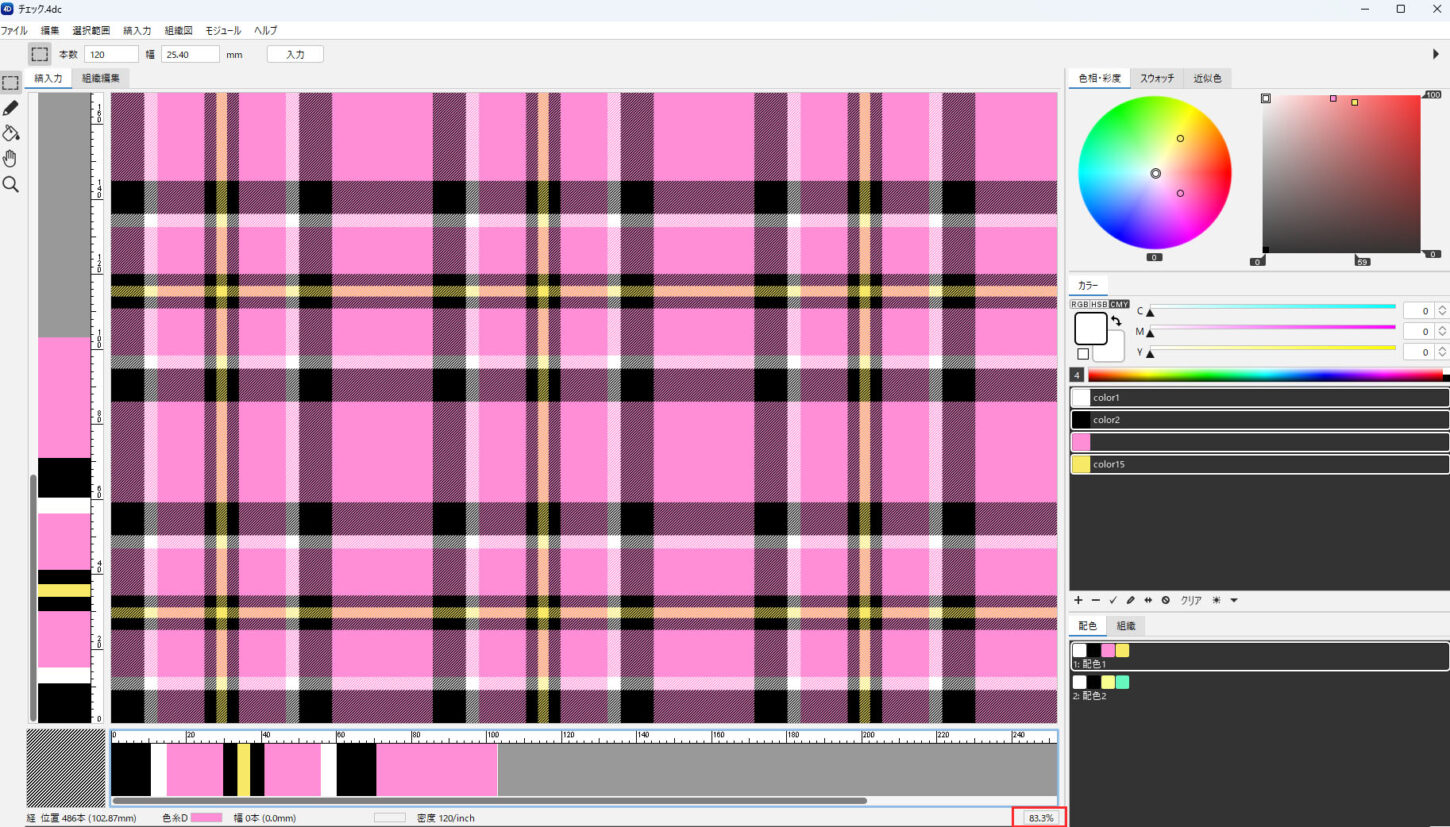Screen dimensions: 1450x827
Task: Select the rectangular selection tool in left toolbar
Action: pyautogui.click(x=11, y=82)
